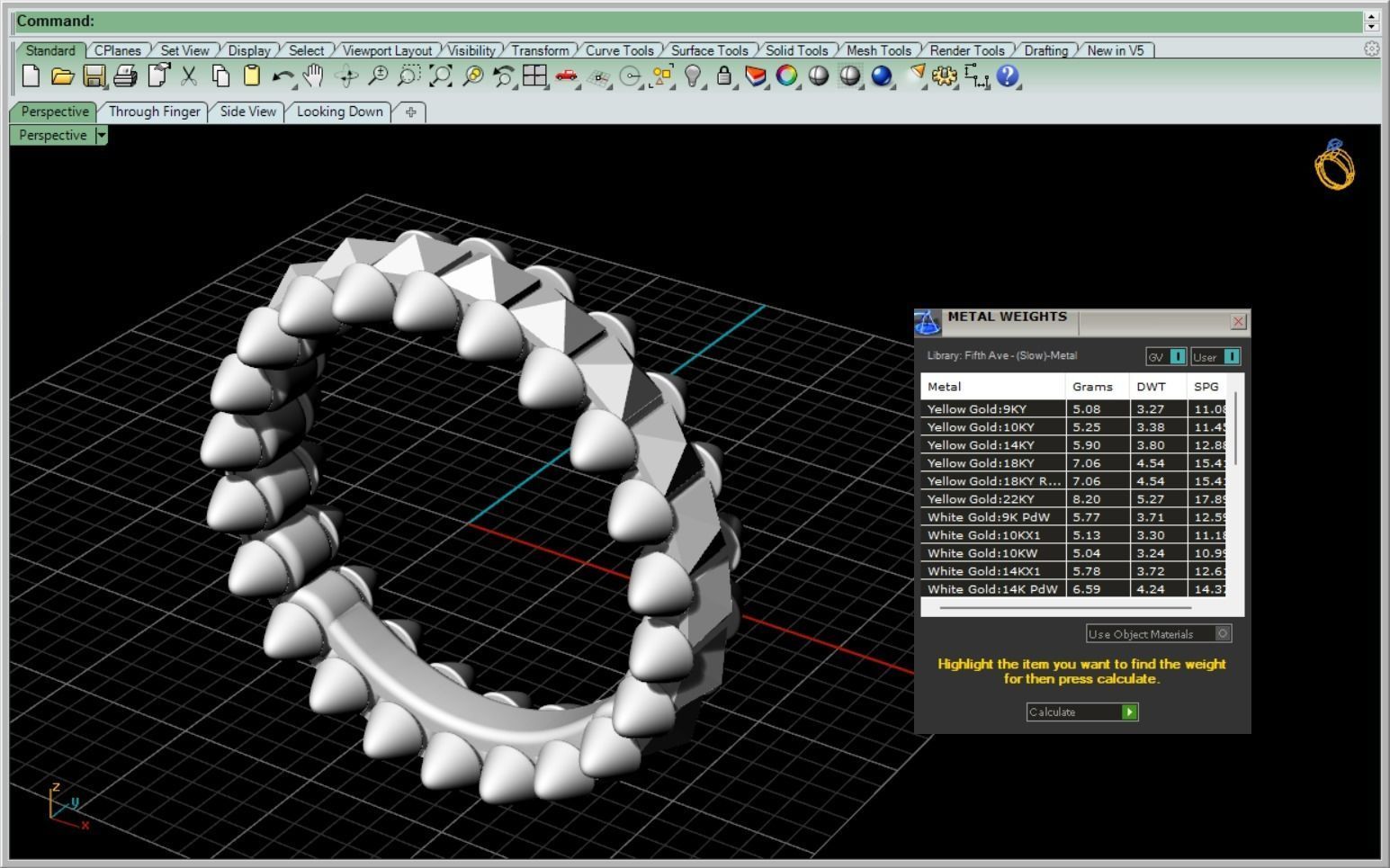The image size is (1390, 868).
Task: Save the model with the floppy disk icon
Action: pos(94,76)
